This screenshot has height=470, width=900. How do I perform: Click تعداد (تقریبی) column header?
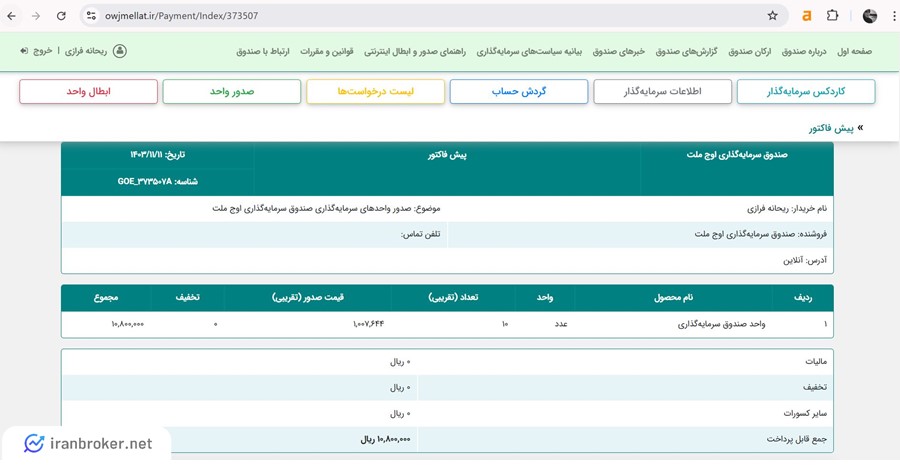tap(453, 298)
